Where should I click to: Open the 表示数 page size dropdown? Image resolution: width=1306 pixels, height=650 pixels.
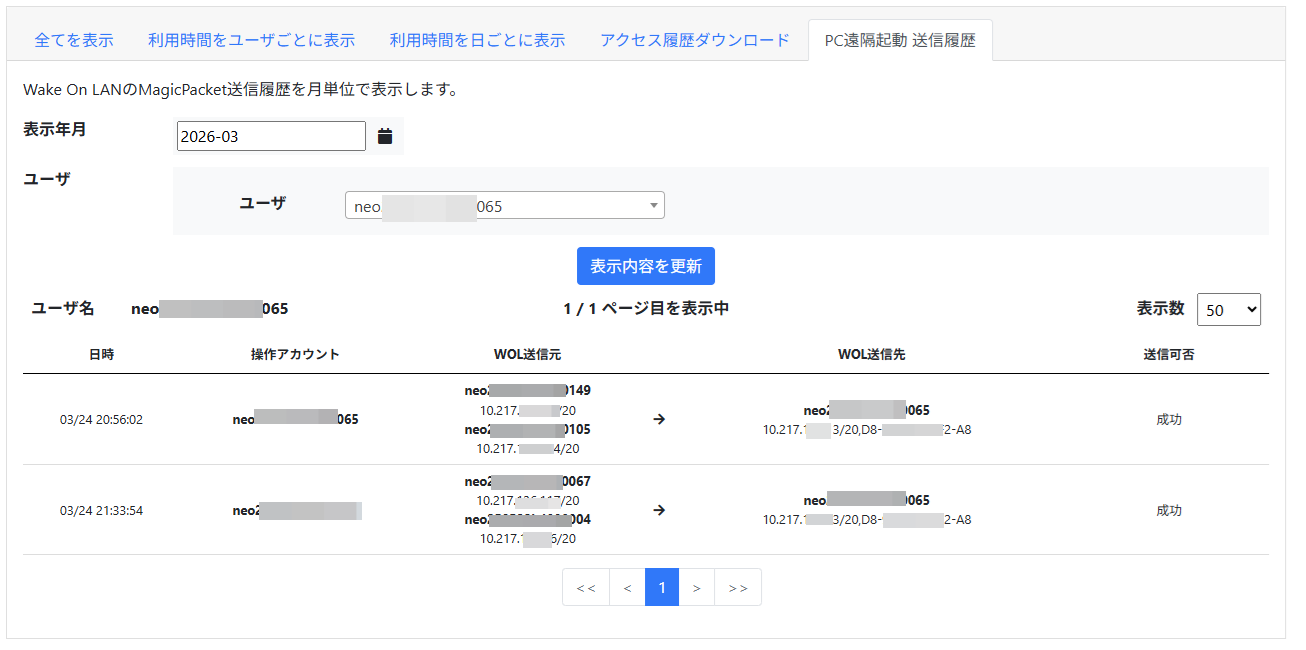[x=1228, y=310]
